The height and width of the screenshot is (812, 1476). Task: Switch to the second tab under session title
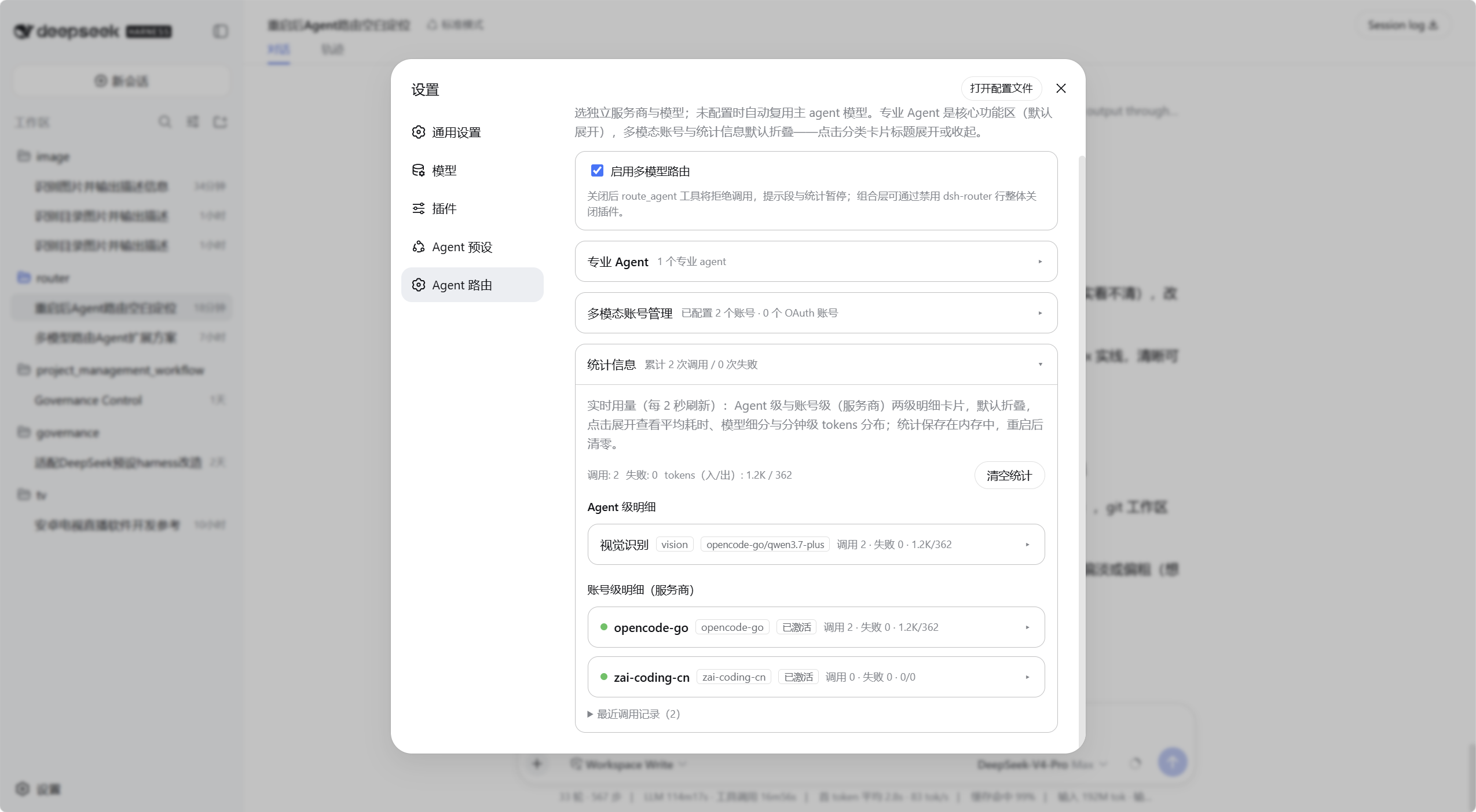(332, 49)
